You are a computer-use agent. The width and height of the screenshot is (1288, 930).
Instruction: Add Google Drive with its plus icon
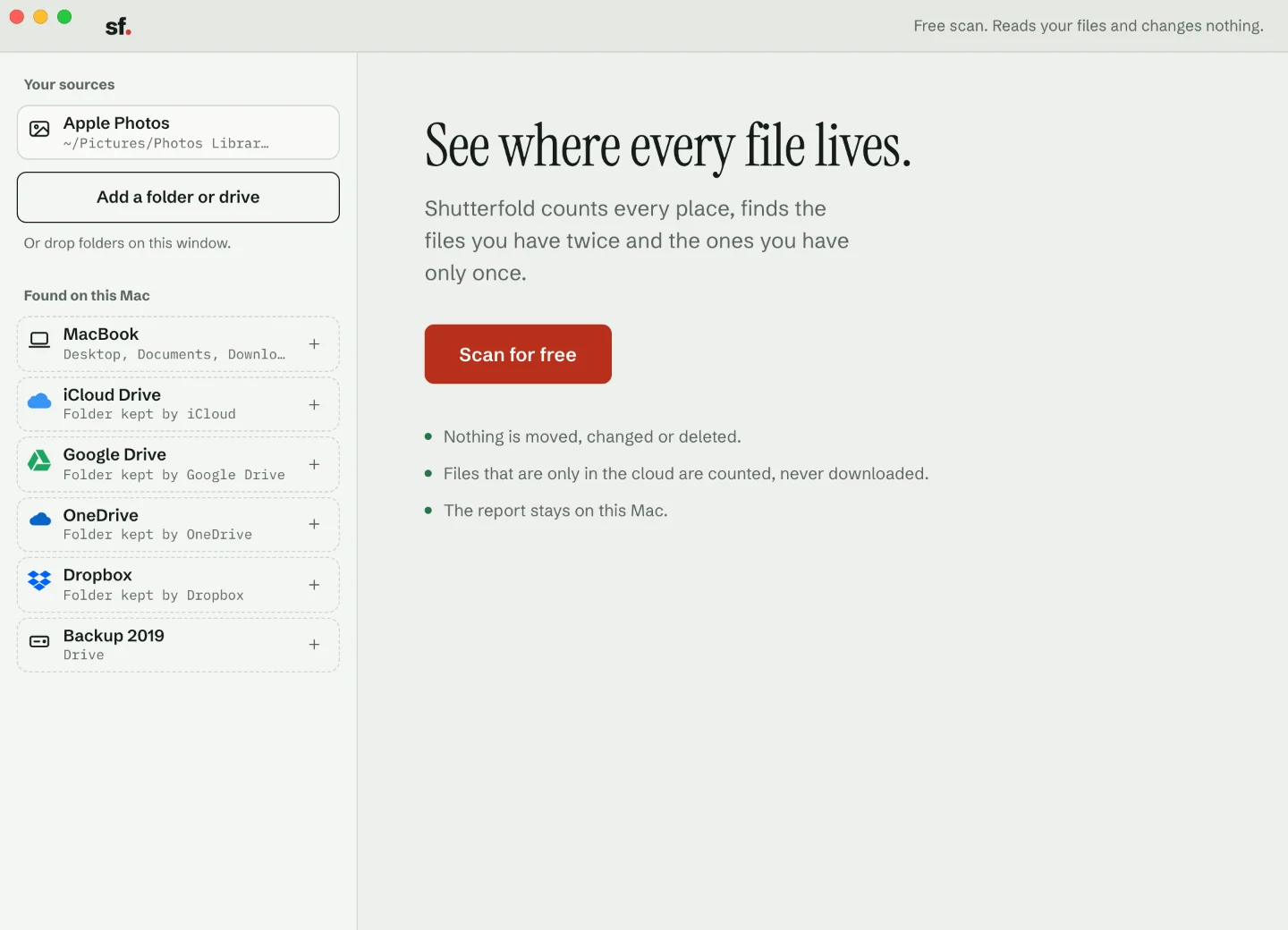(x=314, y=464)
